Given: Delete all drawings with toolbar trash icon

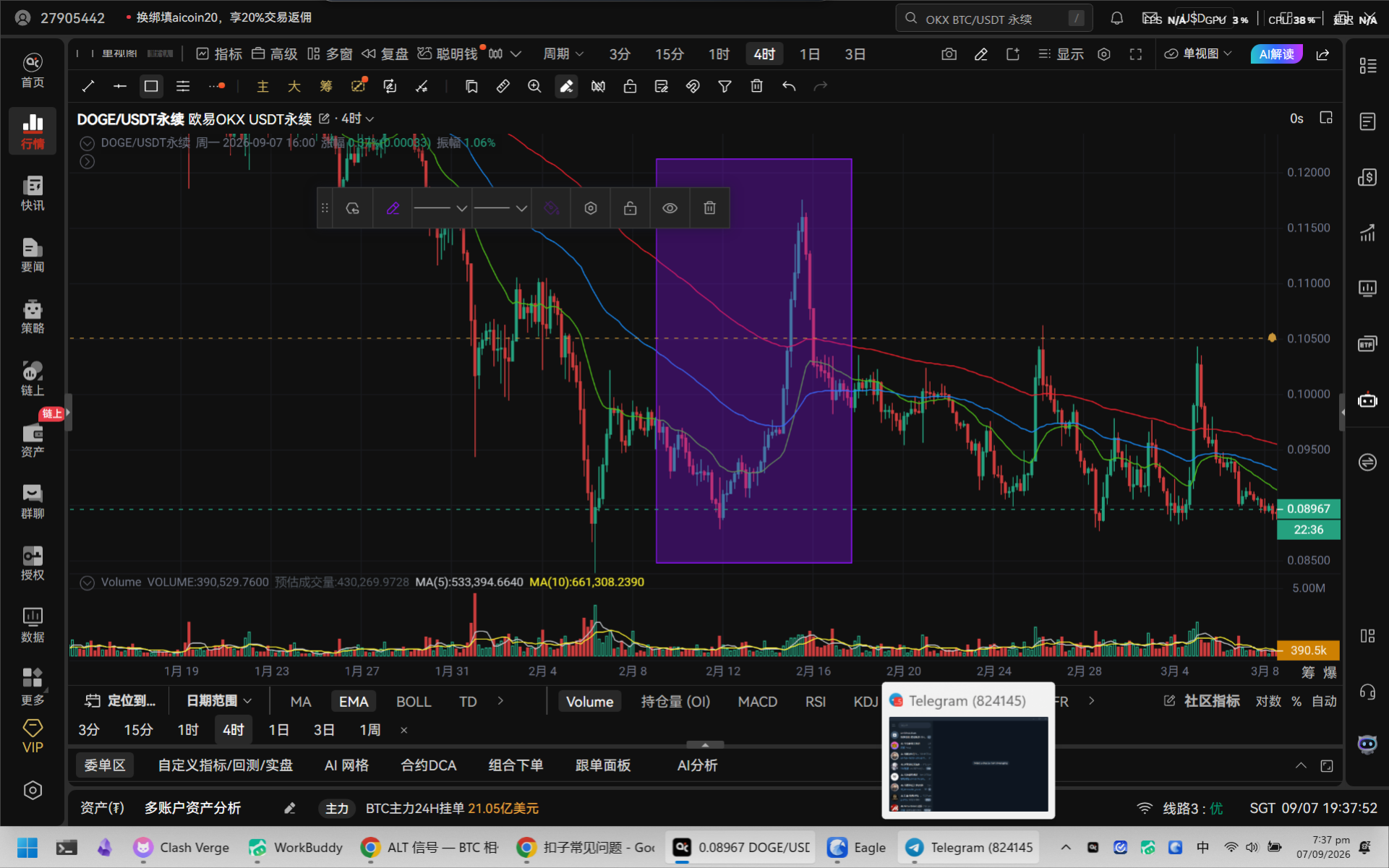Looking at the screenshot, I should pos(756,87).
